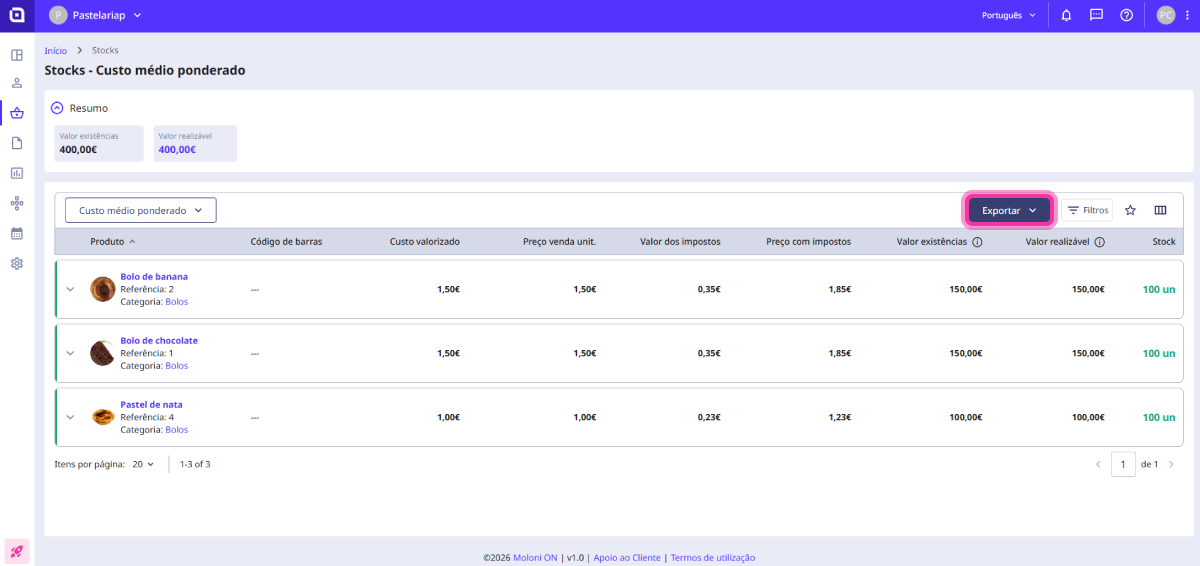Click the Valor dos impostos column header
Viewport: 1200px width, 566px height.
[680, 242]
